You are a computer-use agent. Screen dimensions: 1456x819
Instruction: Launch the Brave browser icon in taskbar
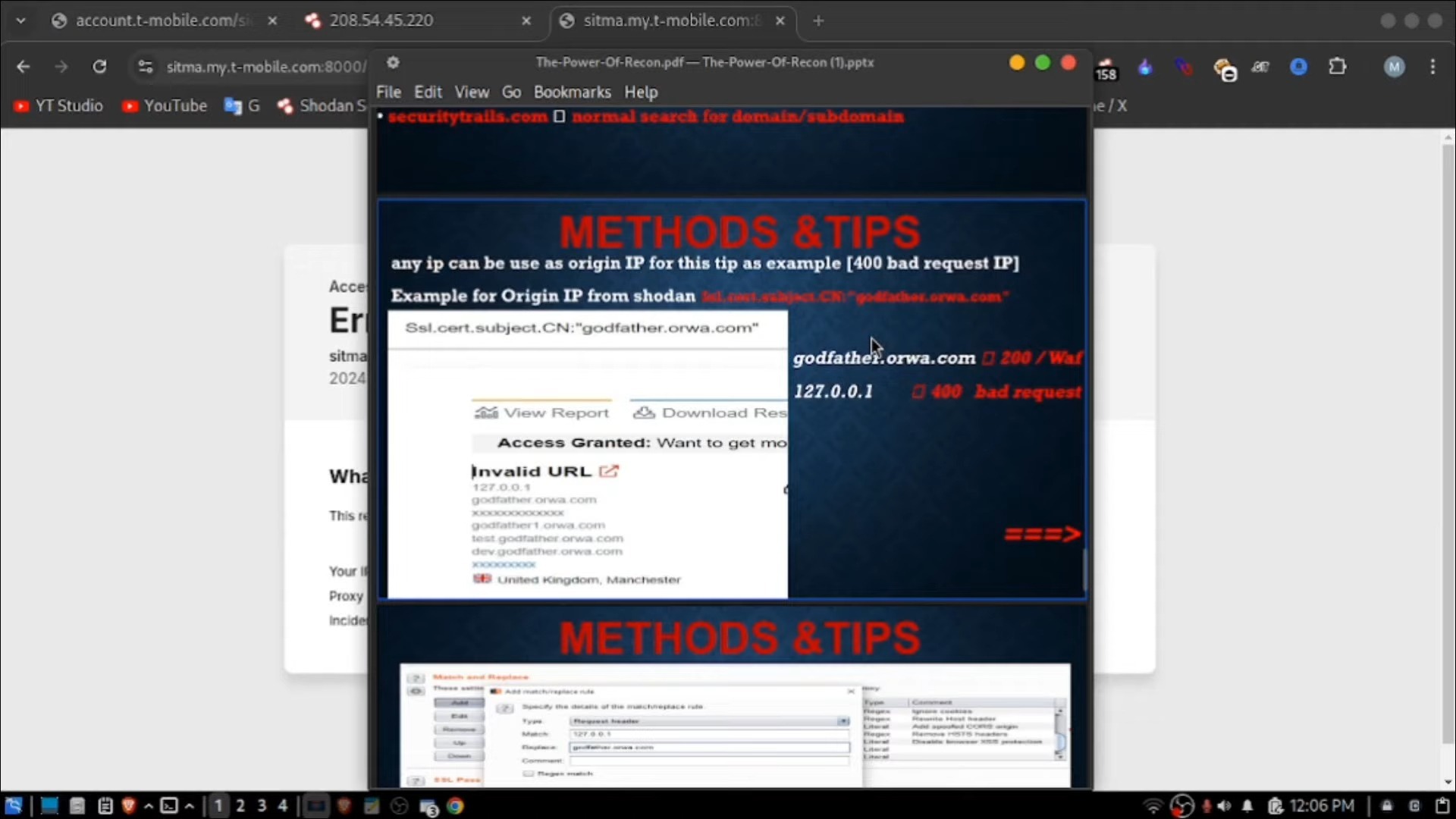129,805
